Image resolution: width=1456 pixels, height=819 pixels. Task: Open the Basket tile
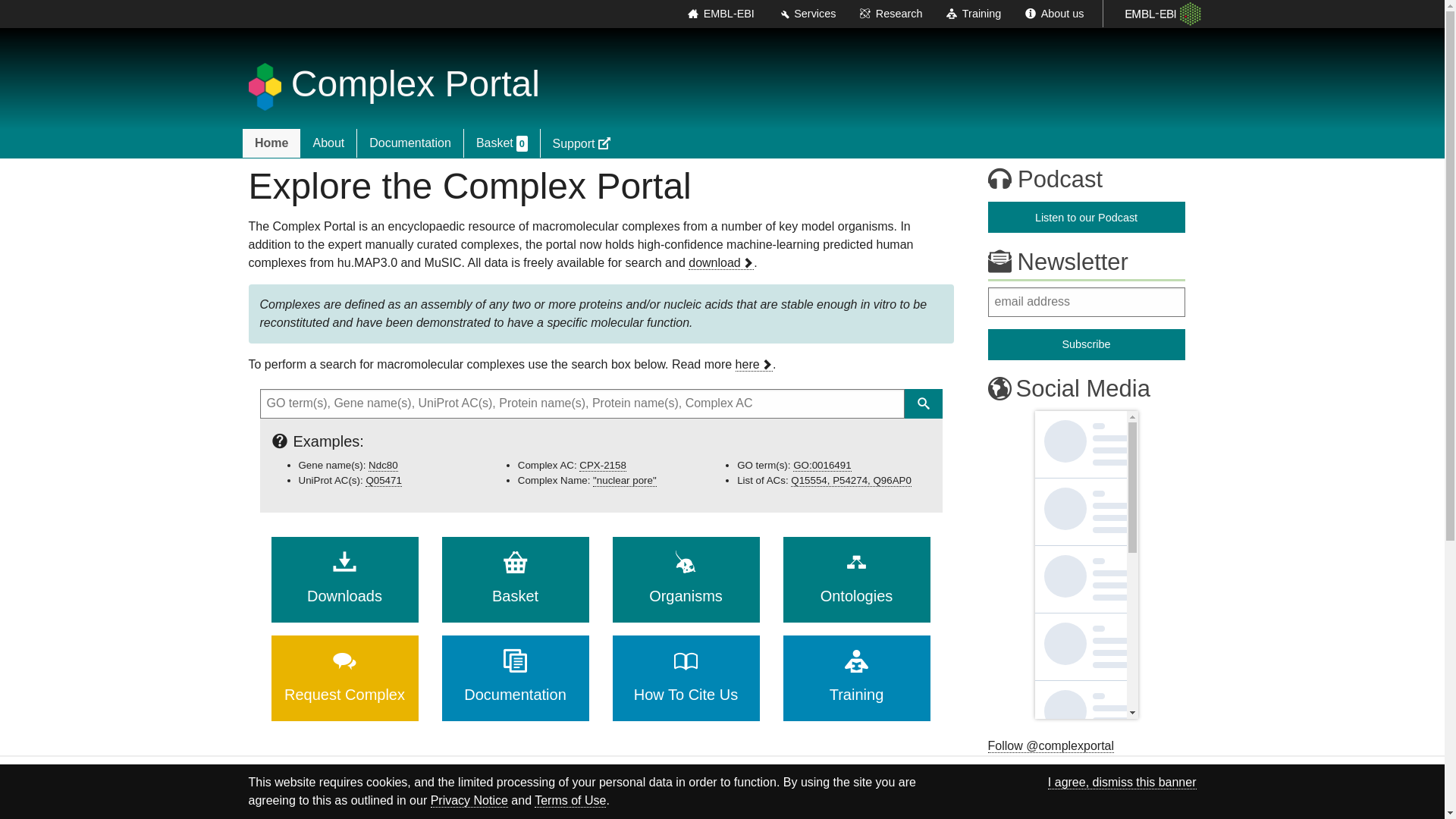coord(515,579)
